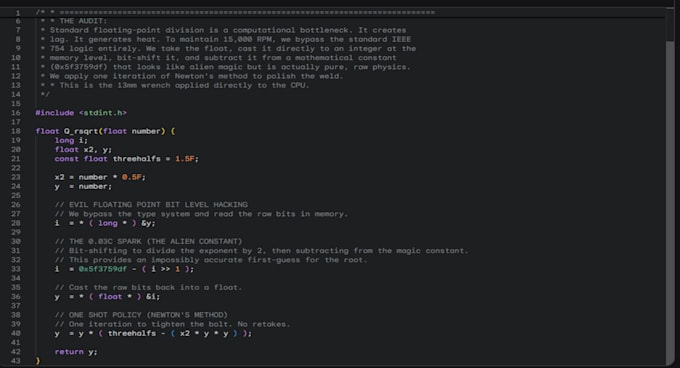
Task: Click the comment 'EVIL FLOATING POINT BIT LEVEL HACKING'
Action: pyautogui.click(x=158, y=205)
